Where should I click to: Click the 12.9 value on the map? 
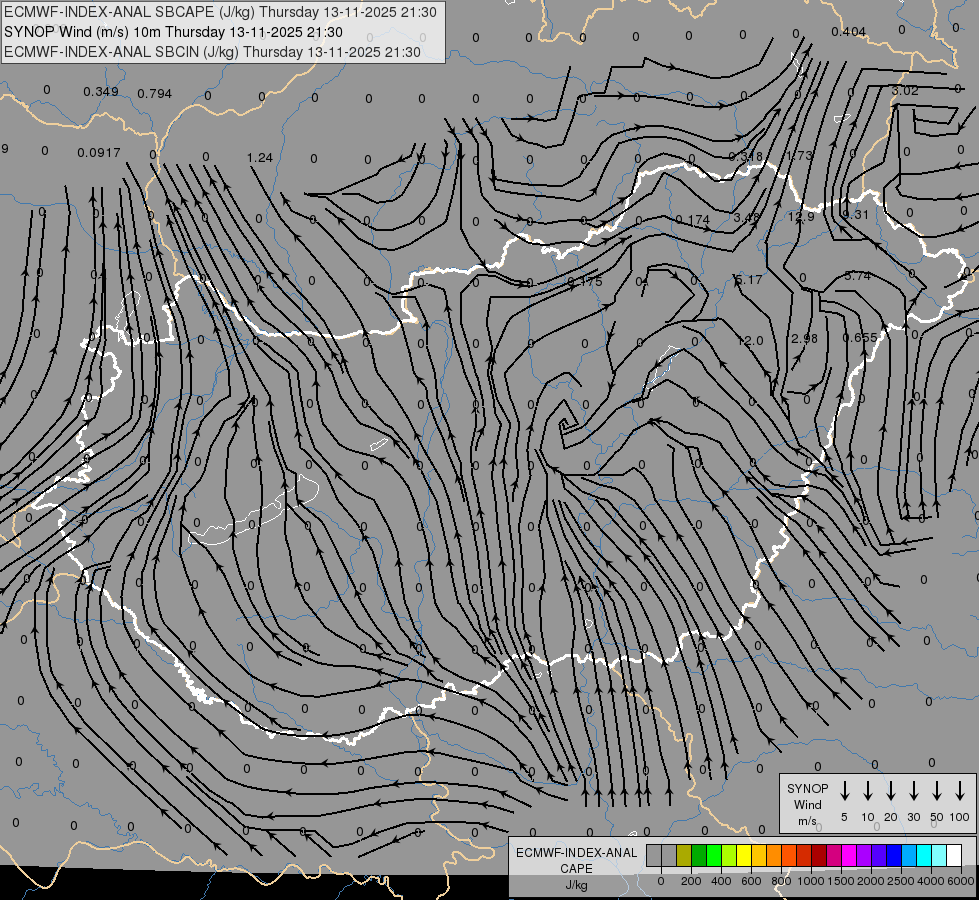[801, 216]
